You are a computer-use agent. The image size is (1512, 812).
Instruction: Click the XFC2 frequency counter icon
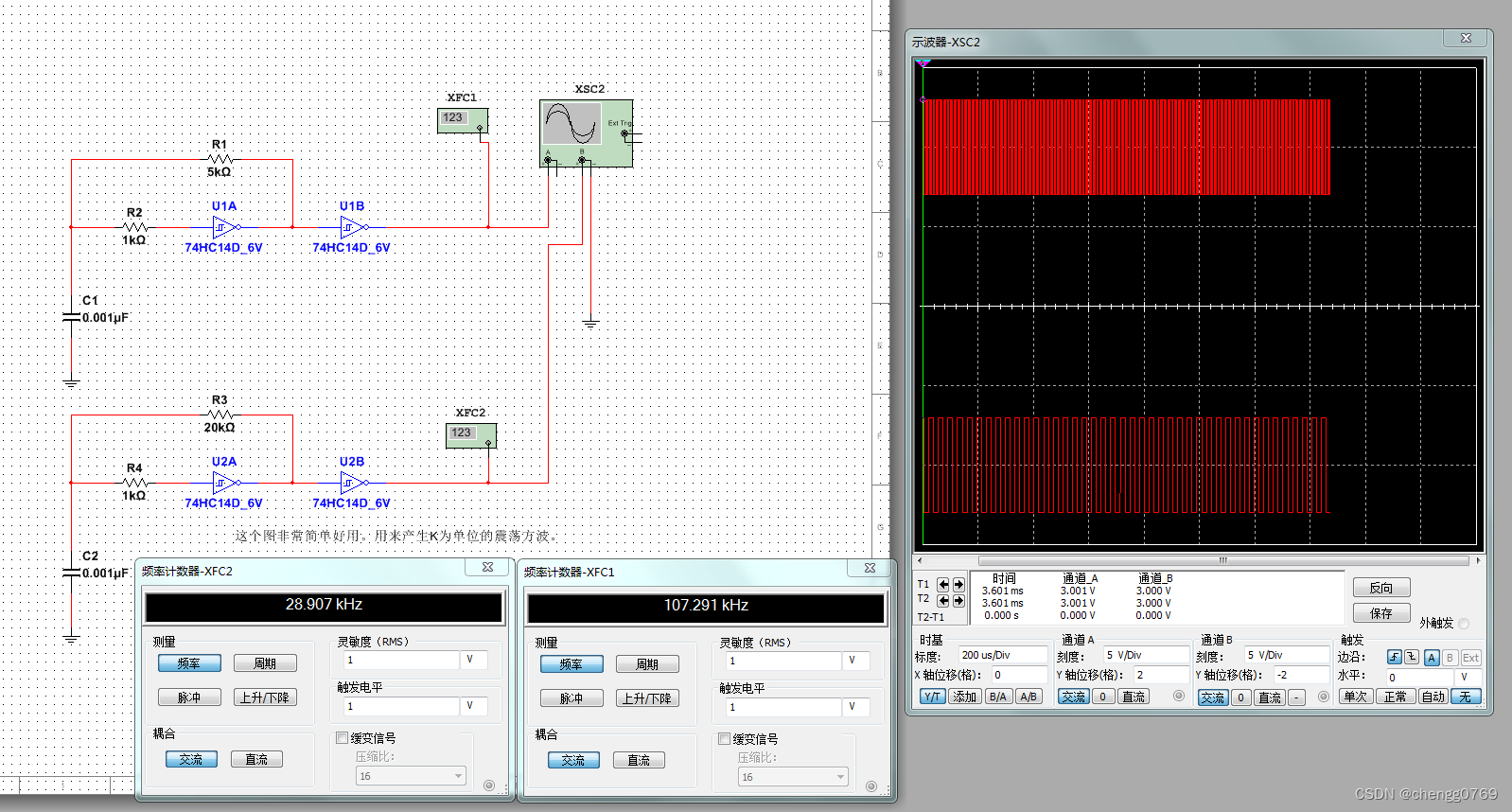click(x=470, y=435)
